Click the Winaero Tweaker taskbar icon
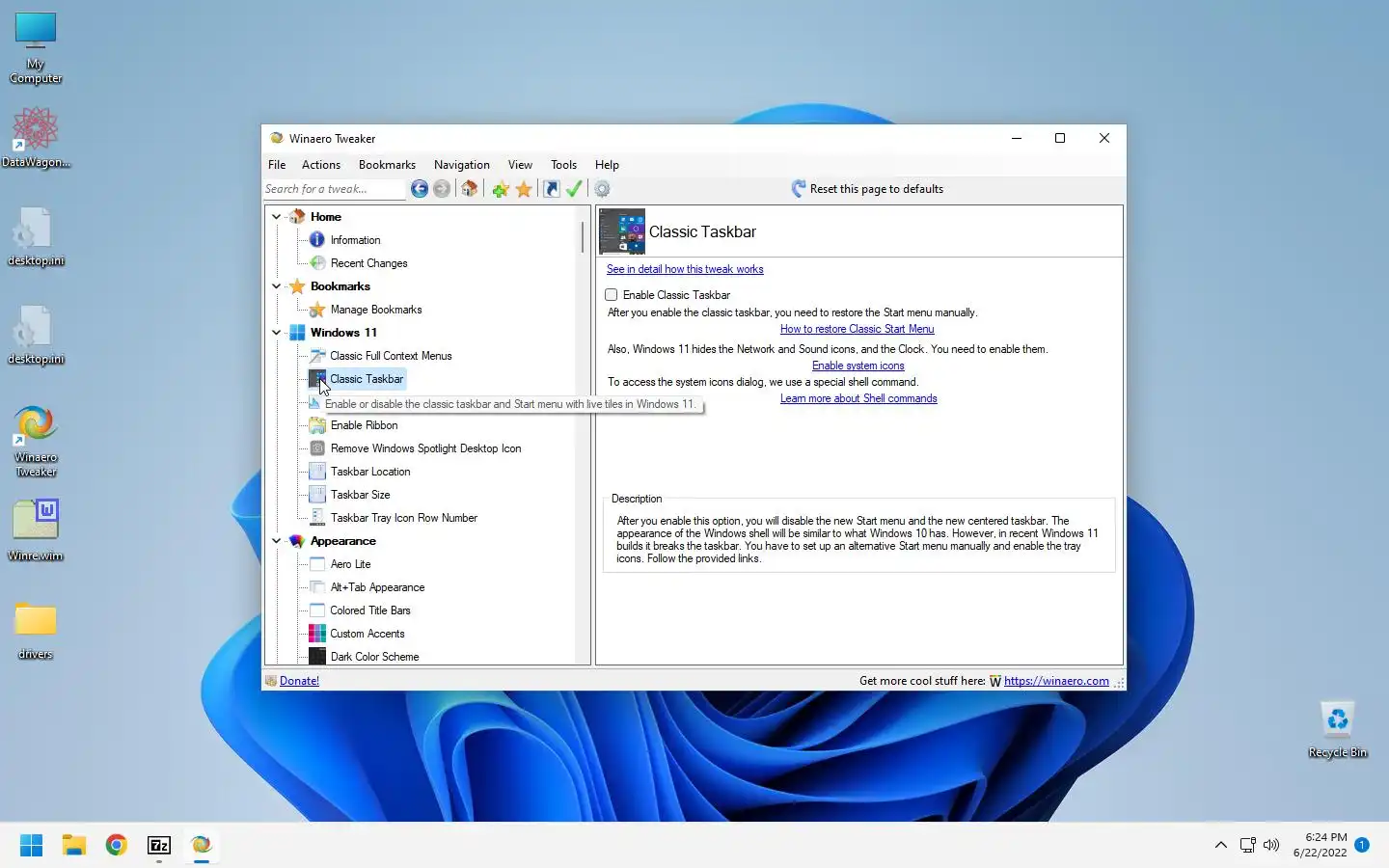 (201, 846)
